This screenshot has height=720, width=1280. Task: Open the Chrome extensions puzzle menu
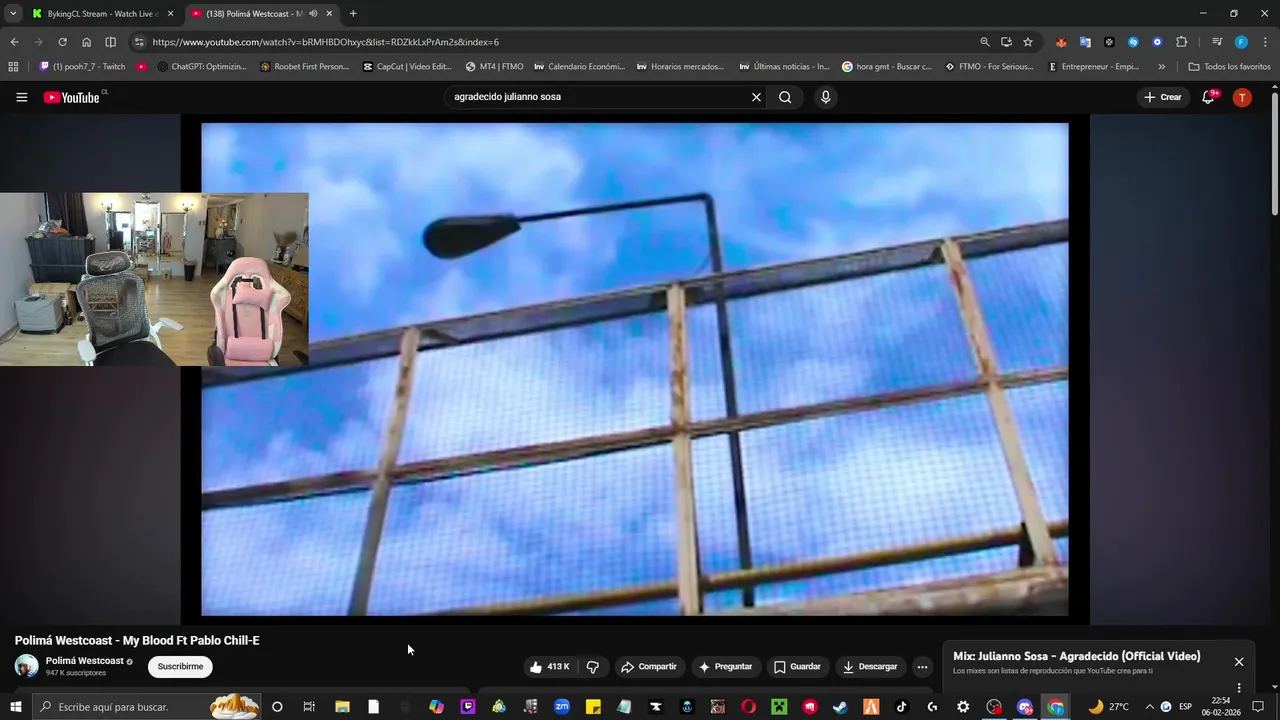[1181, 42]
